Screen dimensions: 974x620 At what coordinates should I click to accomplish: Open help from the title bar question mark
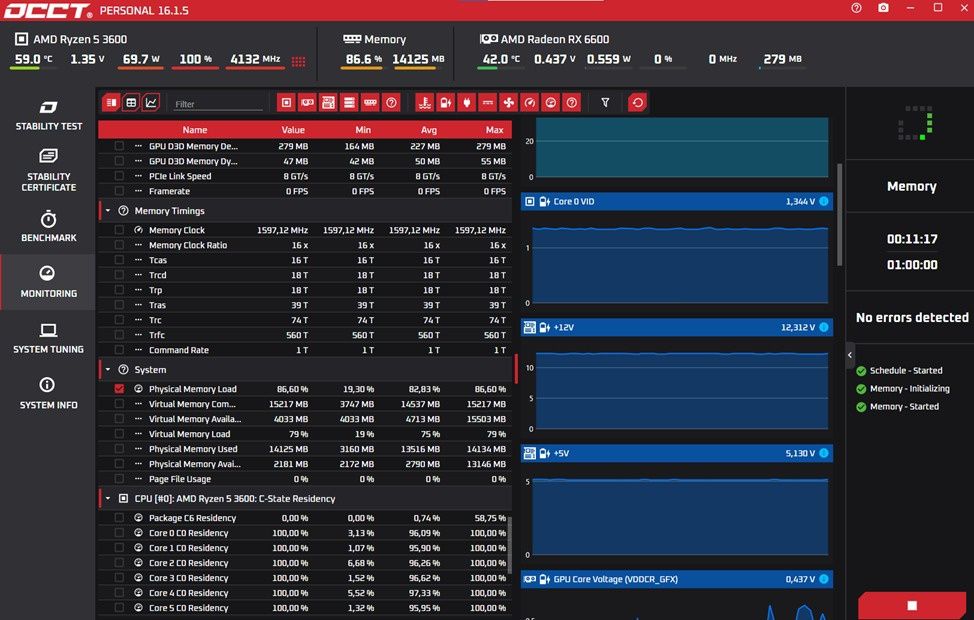coord(857,8)
